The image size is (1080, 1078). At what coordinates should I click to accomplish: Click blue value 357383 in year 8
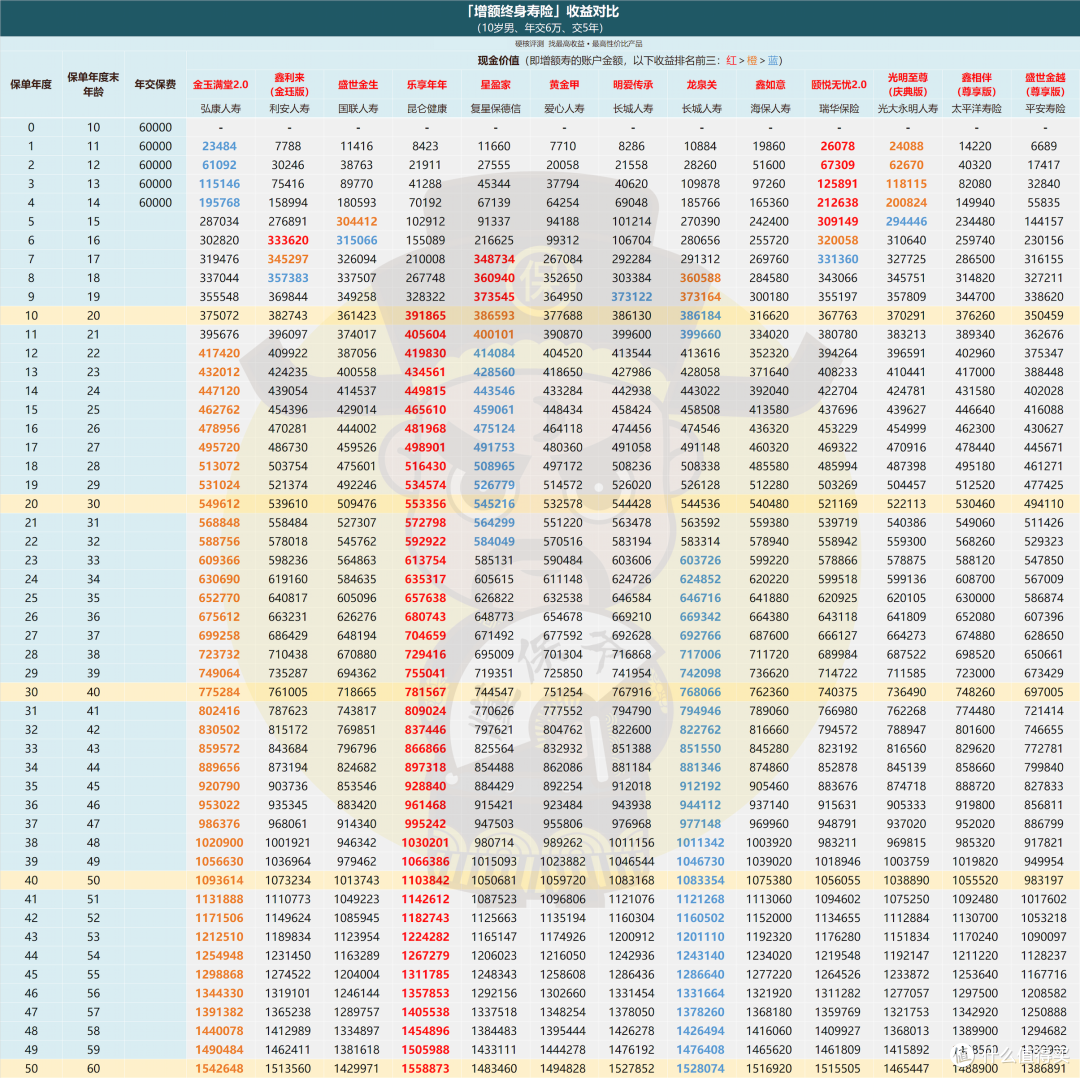tap(288, 278)
